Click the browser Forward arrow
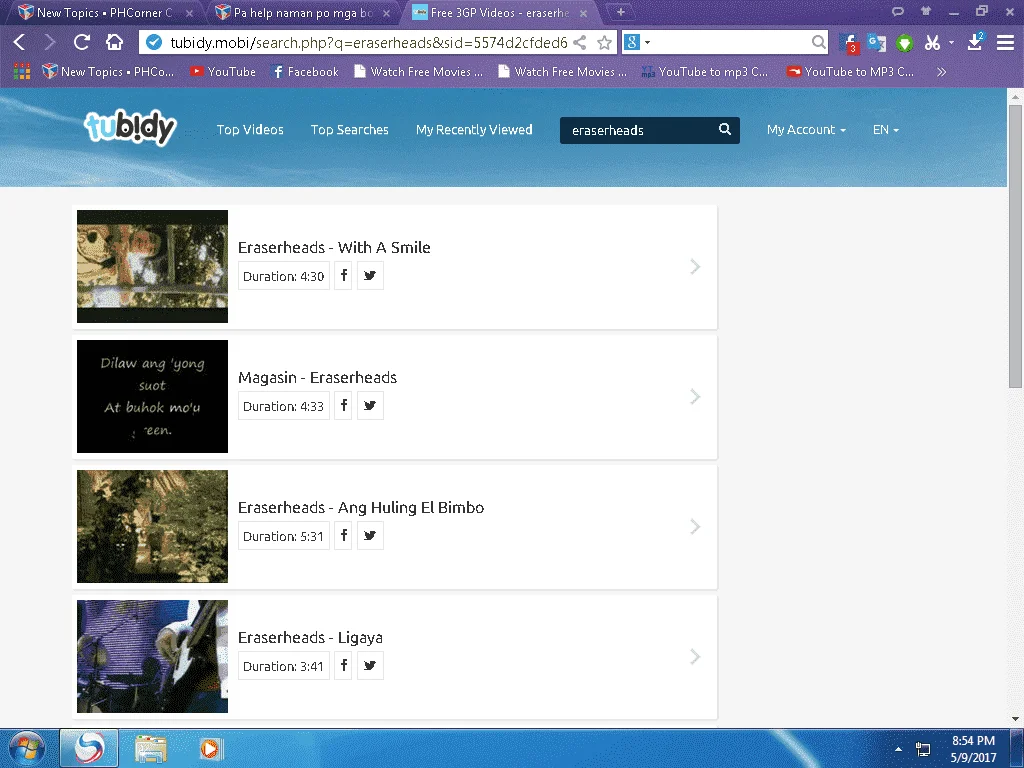 (50, 42)
